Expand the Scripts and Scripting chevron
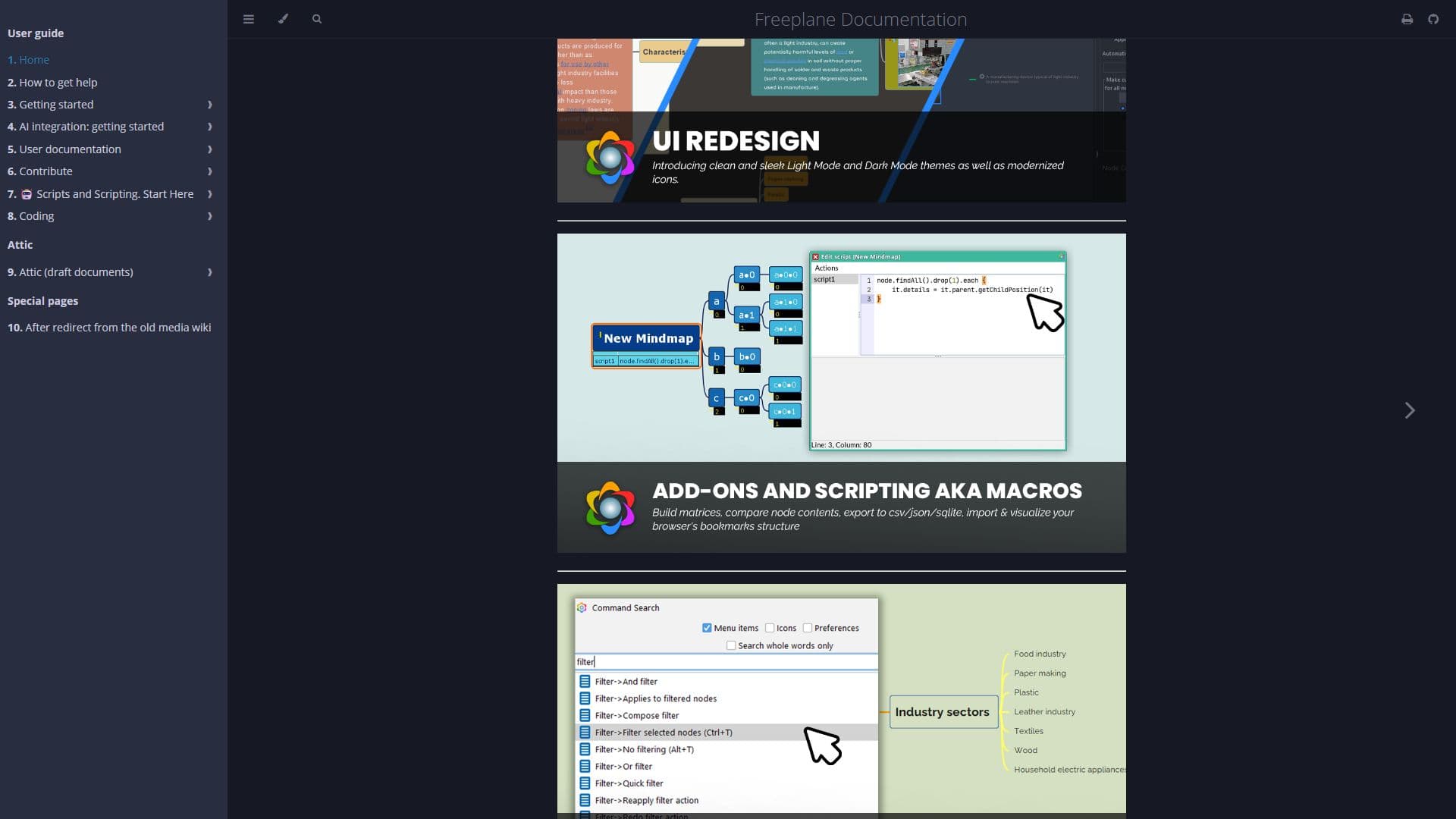 click(210, 194)
